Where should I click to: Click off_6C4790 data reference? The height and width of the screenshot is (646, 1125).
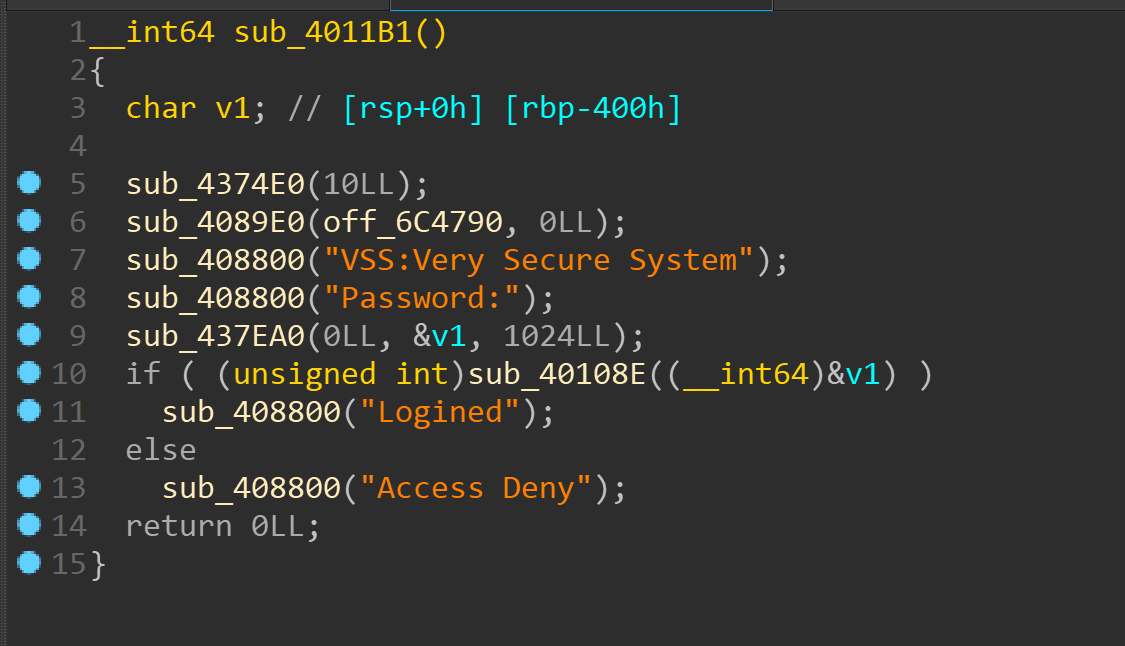[x=413, y=222]
